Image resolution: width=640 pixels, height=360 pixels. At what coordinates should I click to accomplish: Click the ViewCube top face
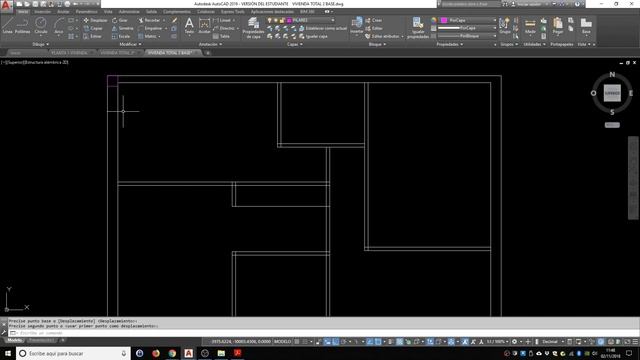tap(612, 93)
